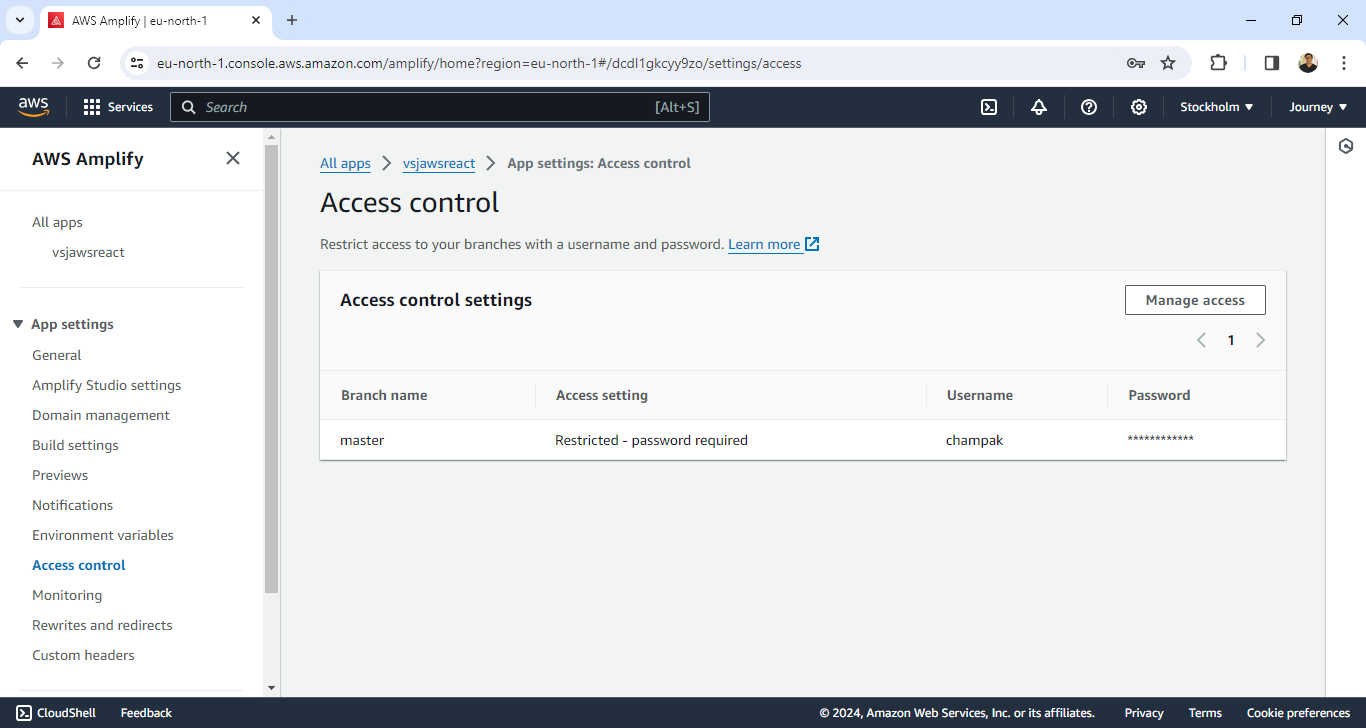Screen dimensions: 1366x728
Task: Open General app settings
Action: click(x=56, y=355)
